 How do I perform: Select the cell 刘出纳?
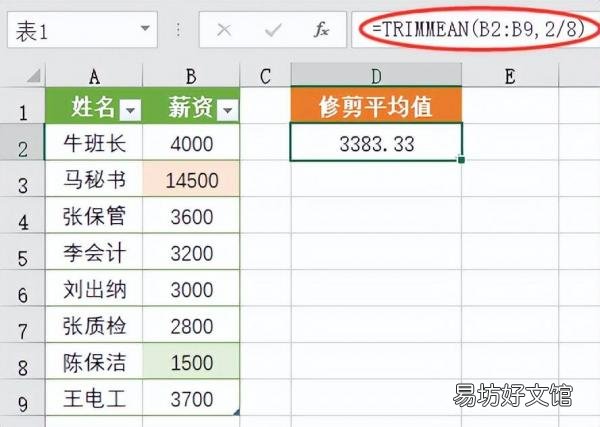coord(94,288)
